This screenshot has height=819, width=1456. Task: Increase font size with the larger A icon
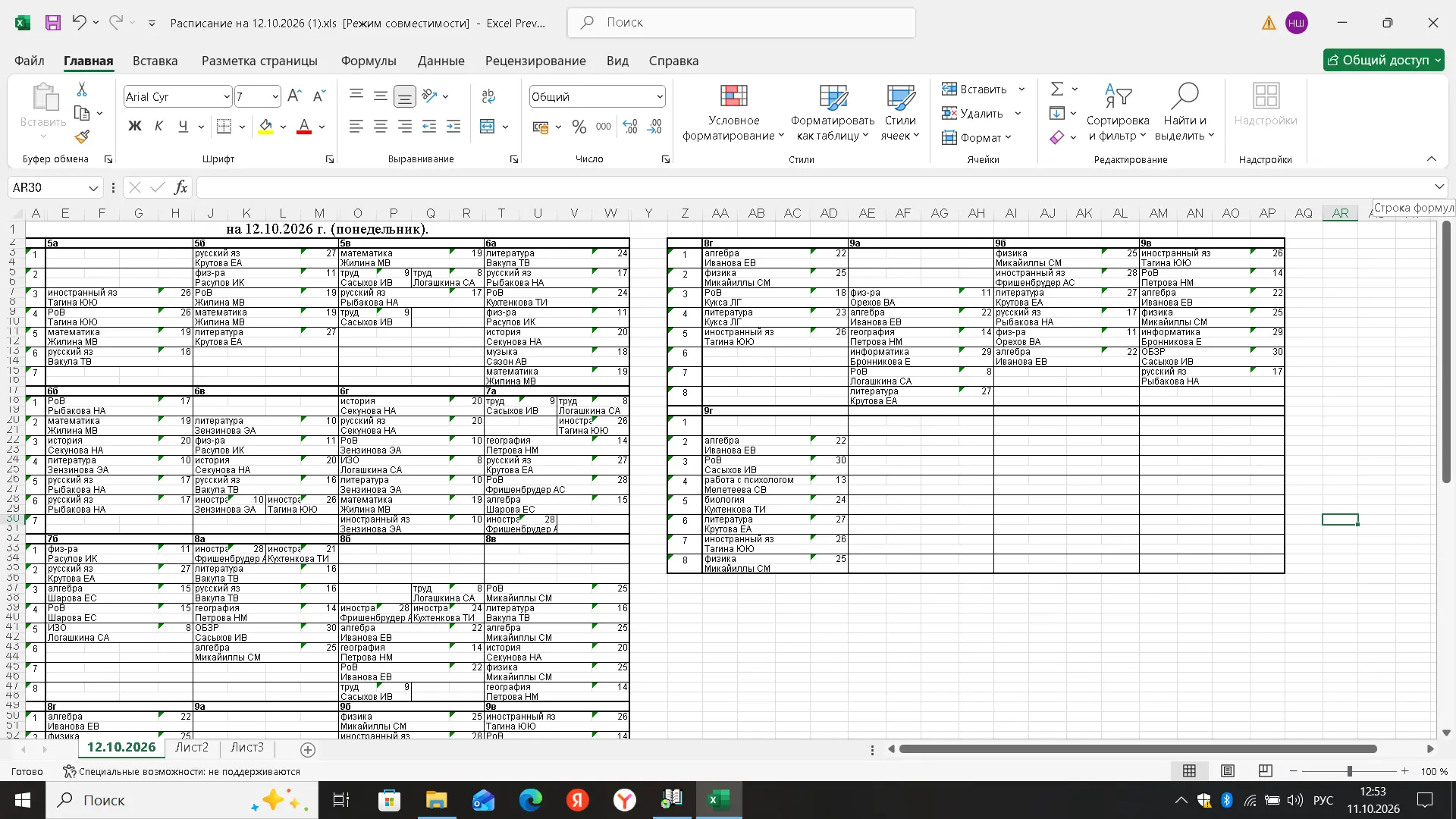[295, 96]
